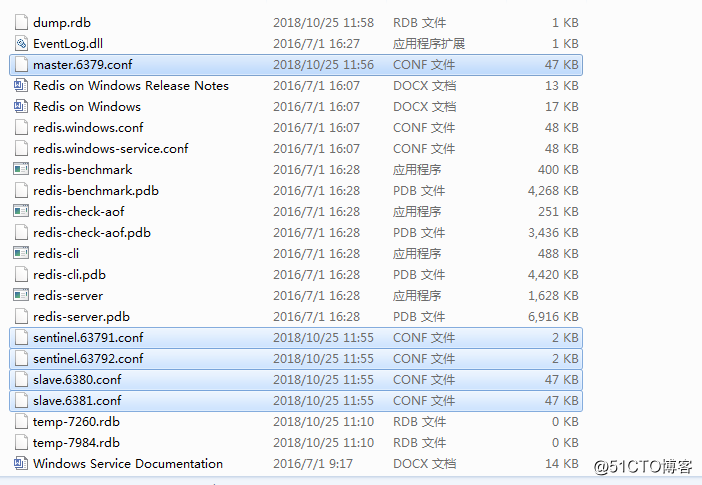Select the redis-benchmark application name
Screen dimensions: 702x485
click(x=83, y=170)
